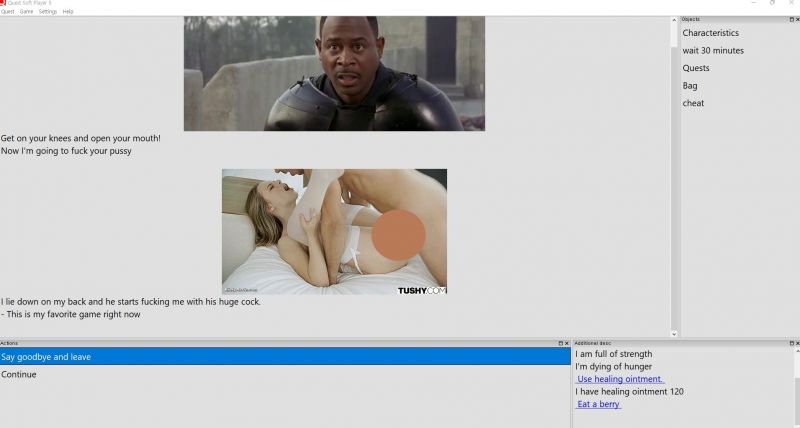Select the cheat entry in Objects
800x428 pixels.
click(x=693, y=103)
